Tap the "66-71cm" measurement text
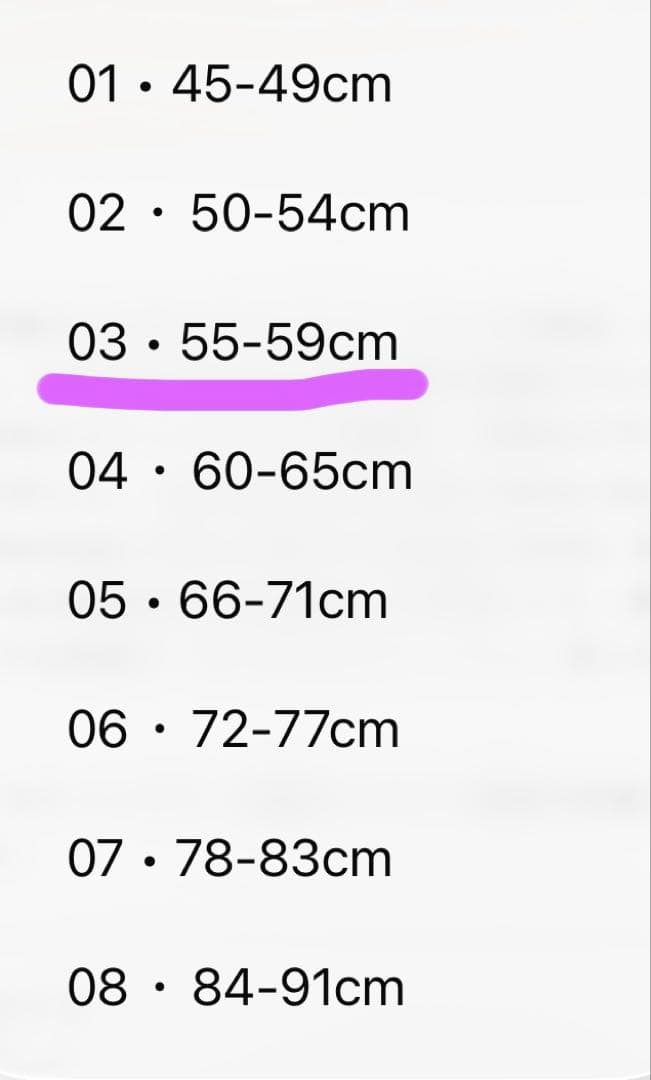651x1080 pixels. click(x=283, y=601)
